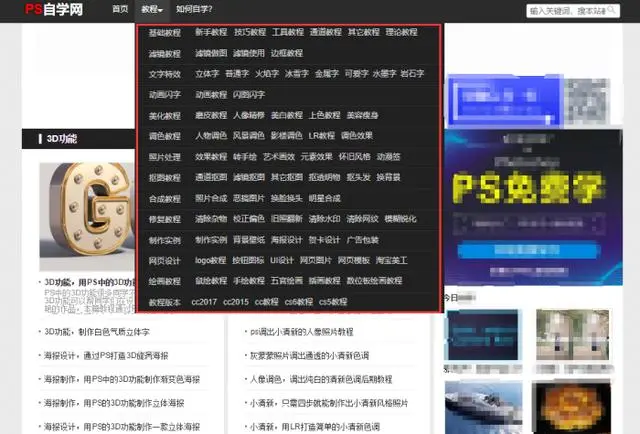The height and width of the screenshot is (434, 640).
Task: Open 通道教程 in the dropdown menu
Action: 326,32
